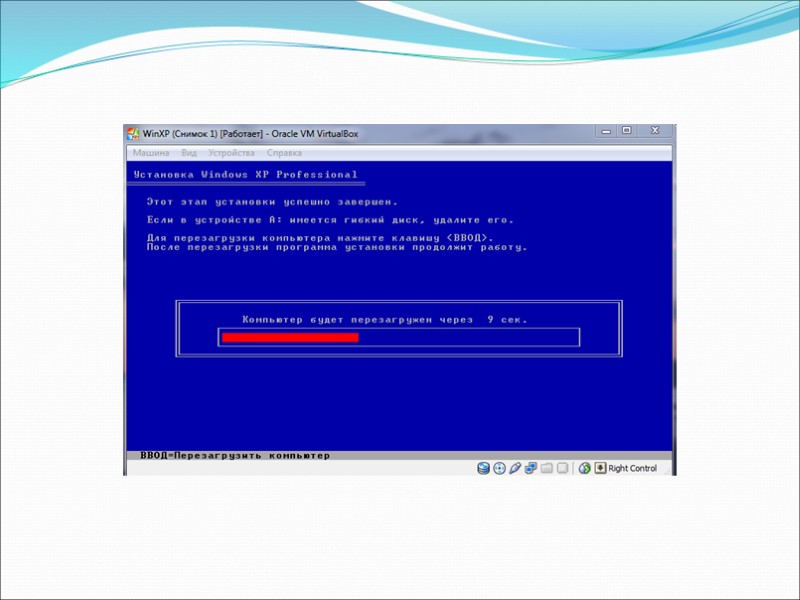Open the Машина menu
This screenshot has height=600, width=800.
click(151, 153)
